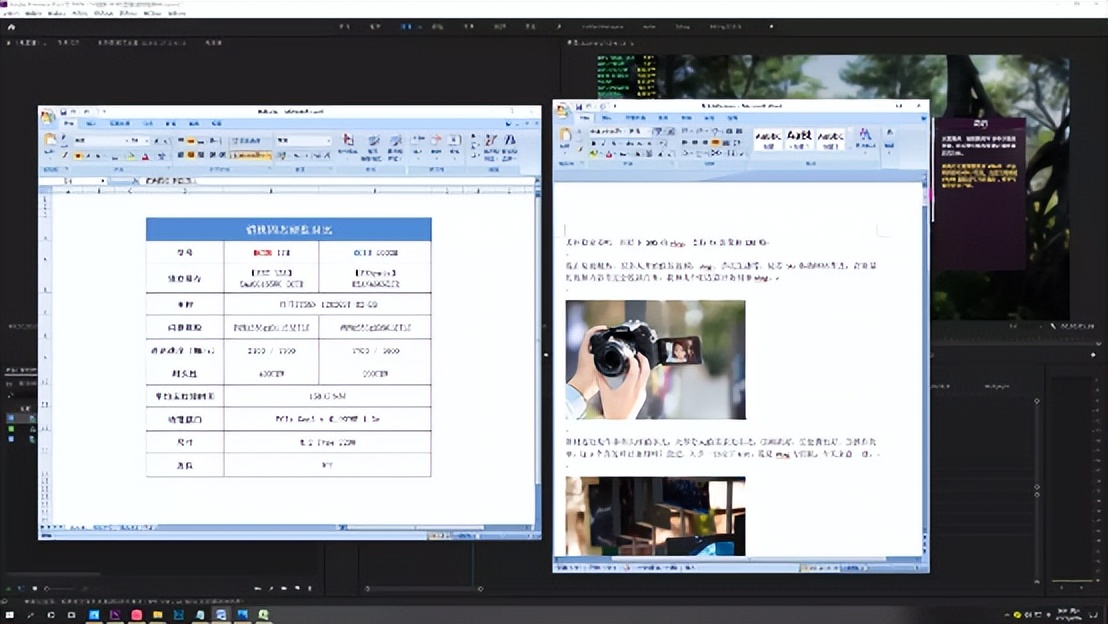Select the second heading style in Word gallery
Viewport: 1108px width, 624px height.
tap(798, 139)
